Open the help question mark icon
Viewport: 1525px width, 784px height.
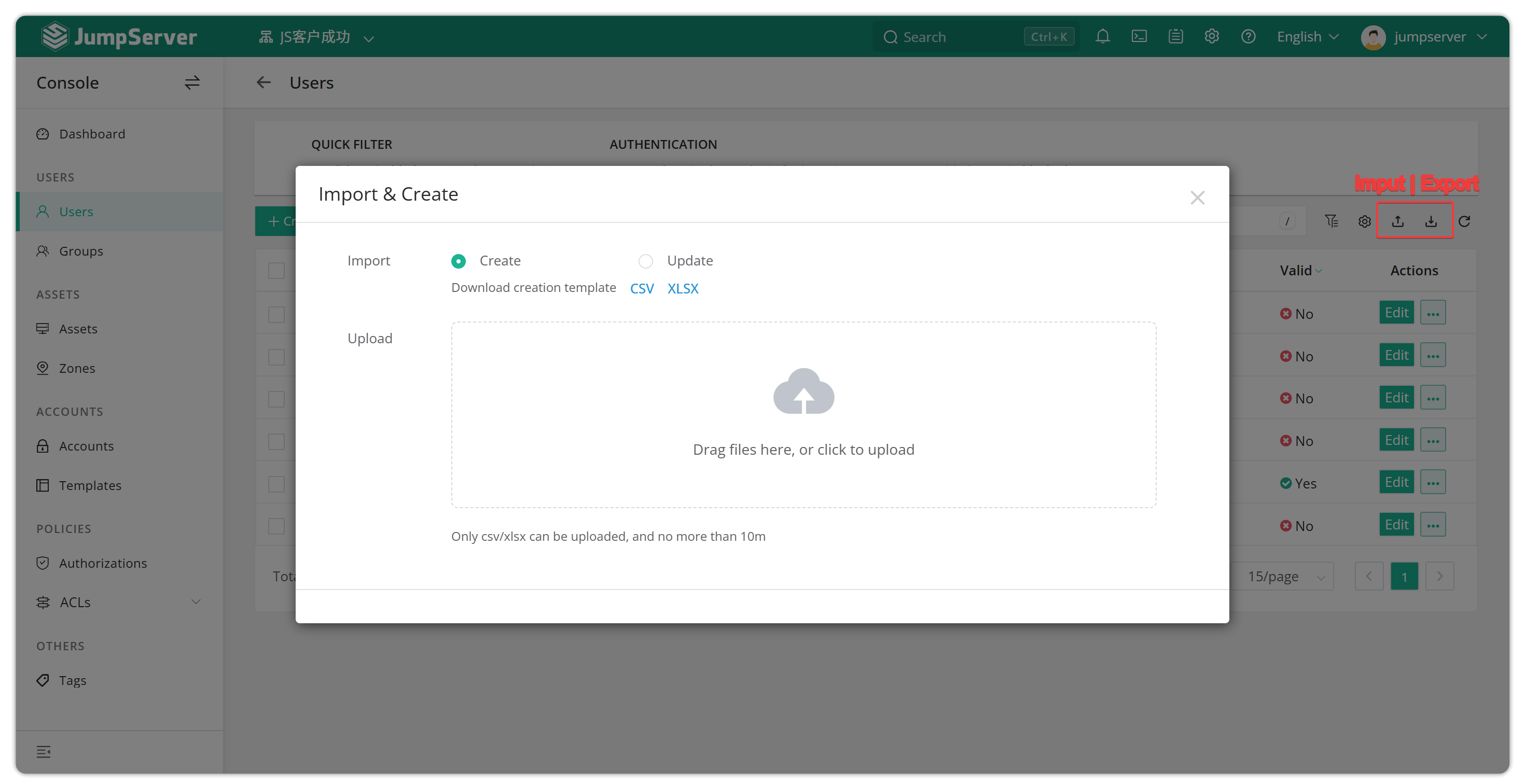click(x=1248, y=37)
